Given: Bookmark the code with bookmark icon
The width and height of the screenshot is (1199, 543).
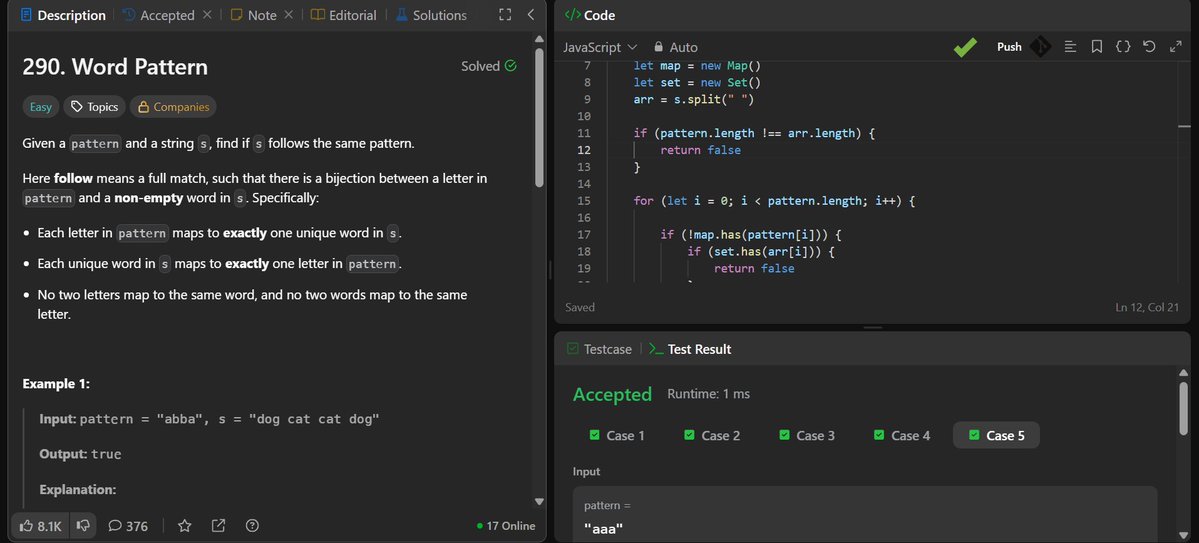Looking at the screenshot, I should click(1097, 47).
